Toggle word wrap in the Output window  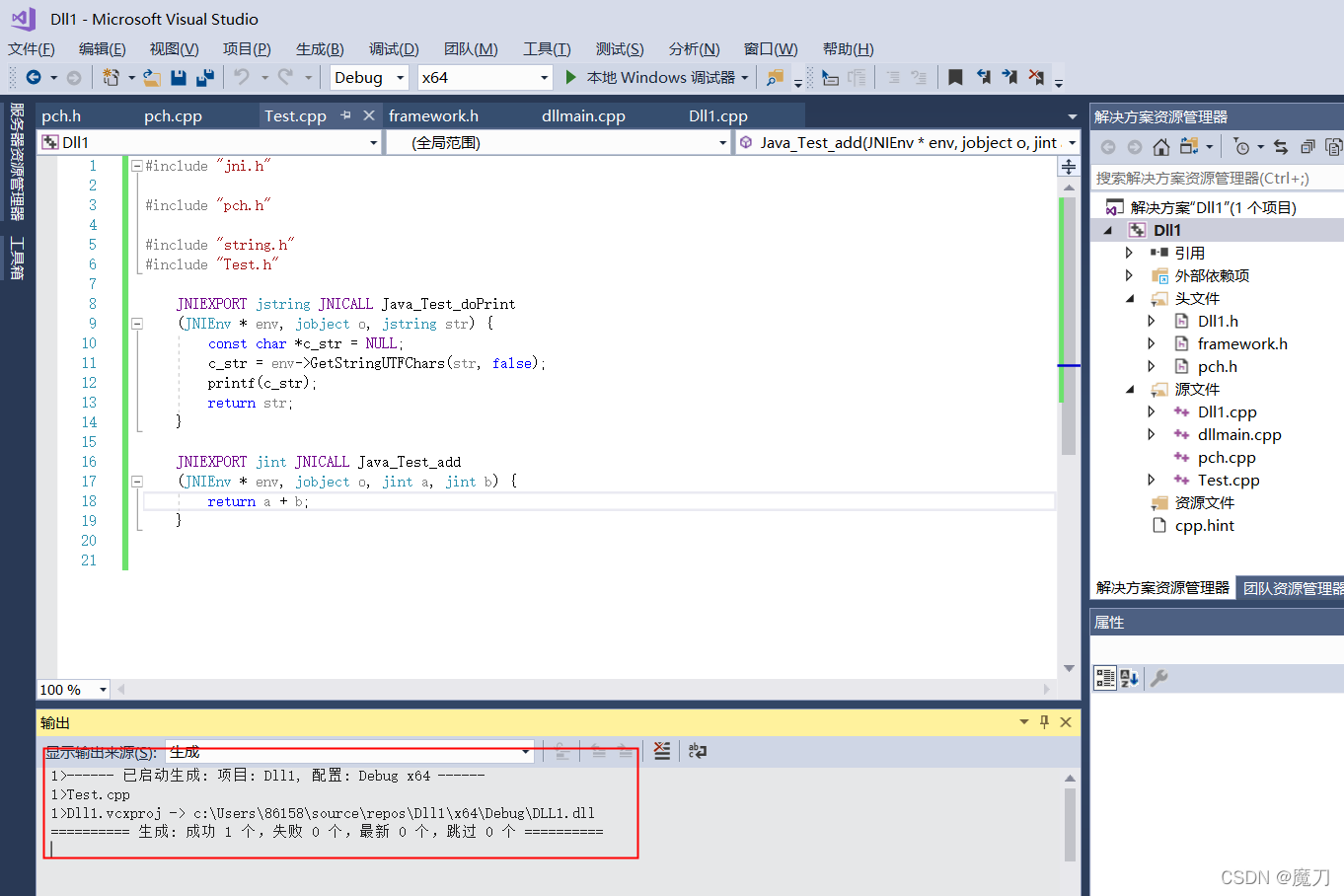pos(696,751)
